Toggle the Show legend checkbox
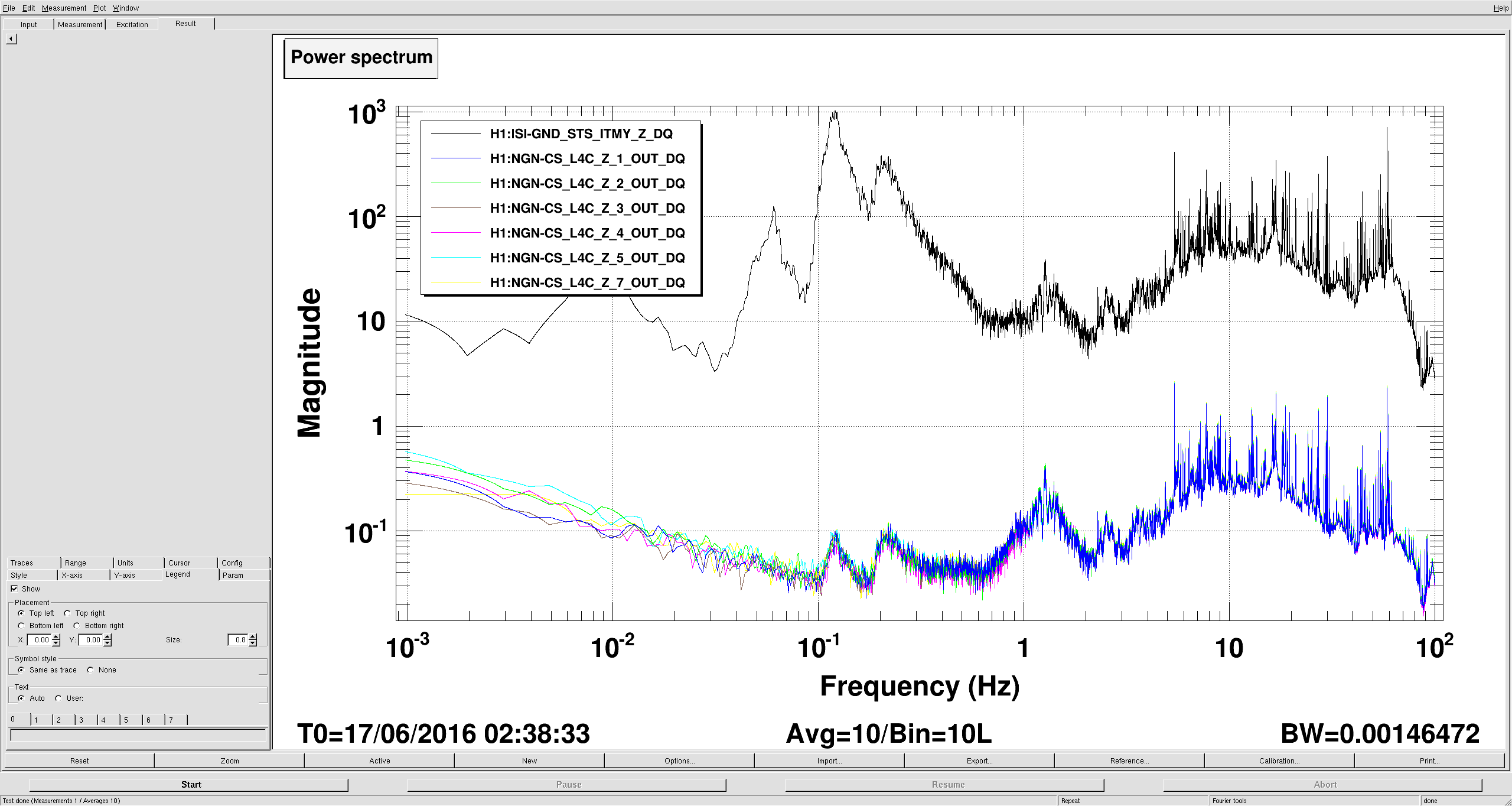1512x806 pixels. pos(14,589)
